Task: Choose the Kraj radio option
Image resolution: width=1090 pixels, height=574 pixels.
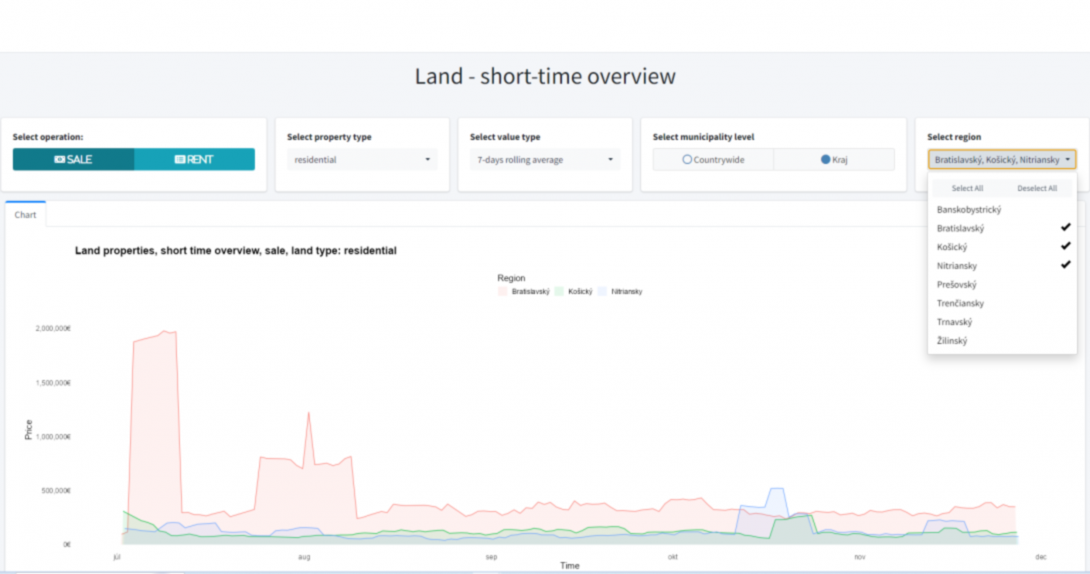Action: 834,159
